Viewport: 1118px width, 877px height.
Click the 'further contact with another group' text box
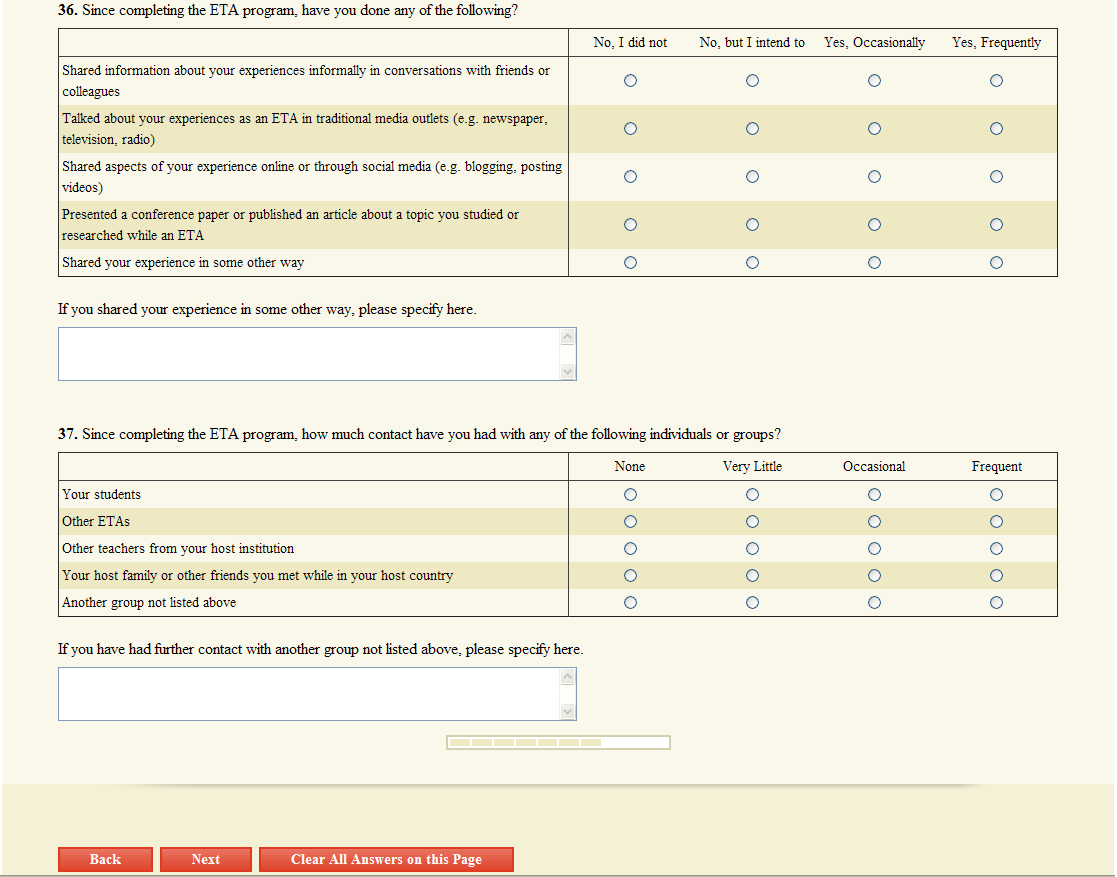click(x=309, y=694)
